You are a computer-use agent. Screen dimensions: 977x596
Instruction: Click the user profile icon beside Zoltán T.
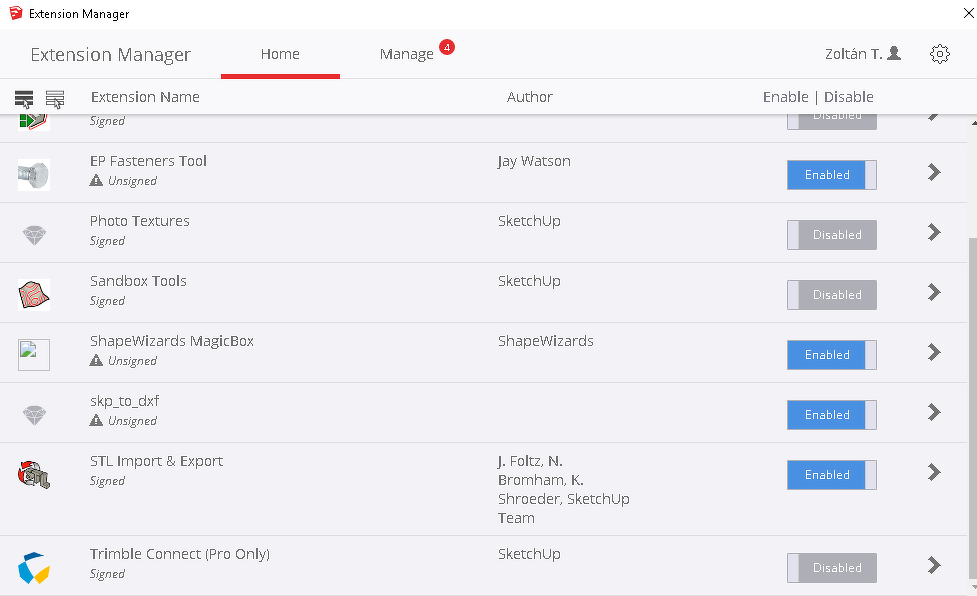click(894, 53)
